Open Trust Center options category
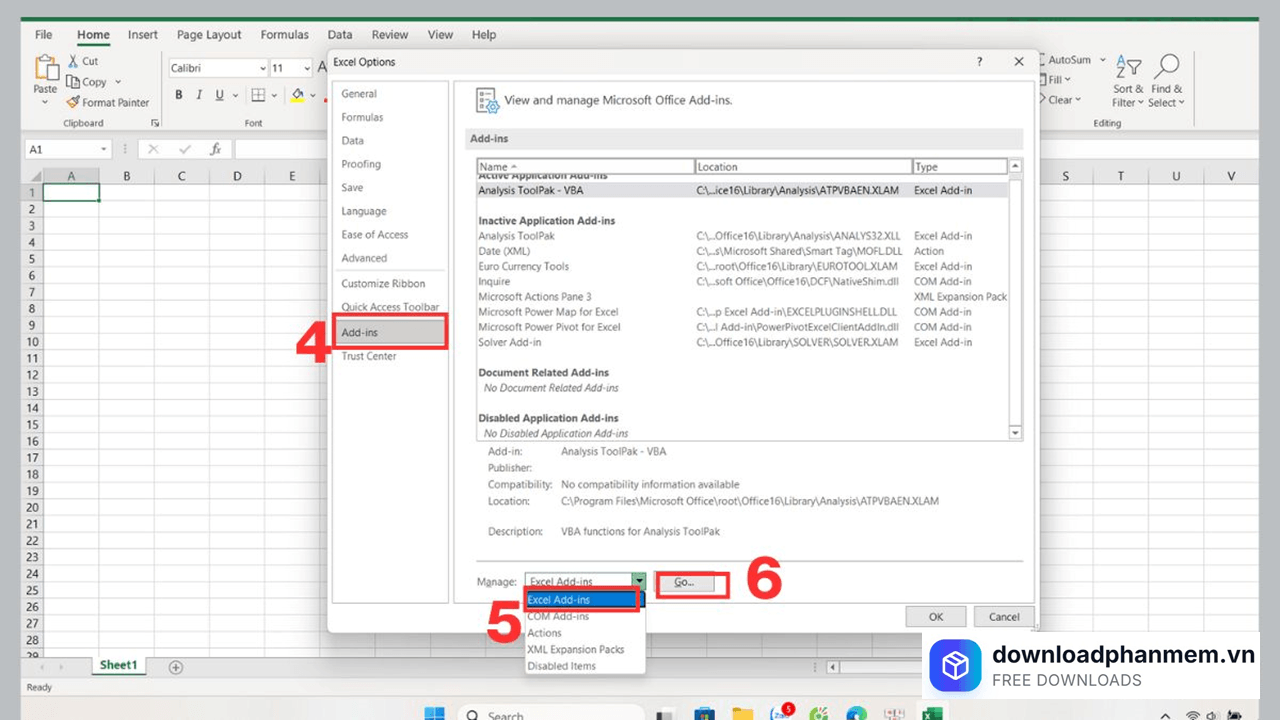Image resolution: width=1280 pixels, height=720 pixels. pyautogui.click(x=391, y=356)
